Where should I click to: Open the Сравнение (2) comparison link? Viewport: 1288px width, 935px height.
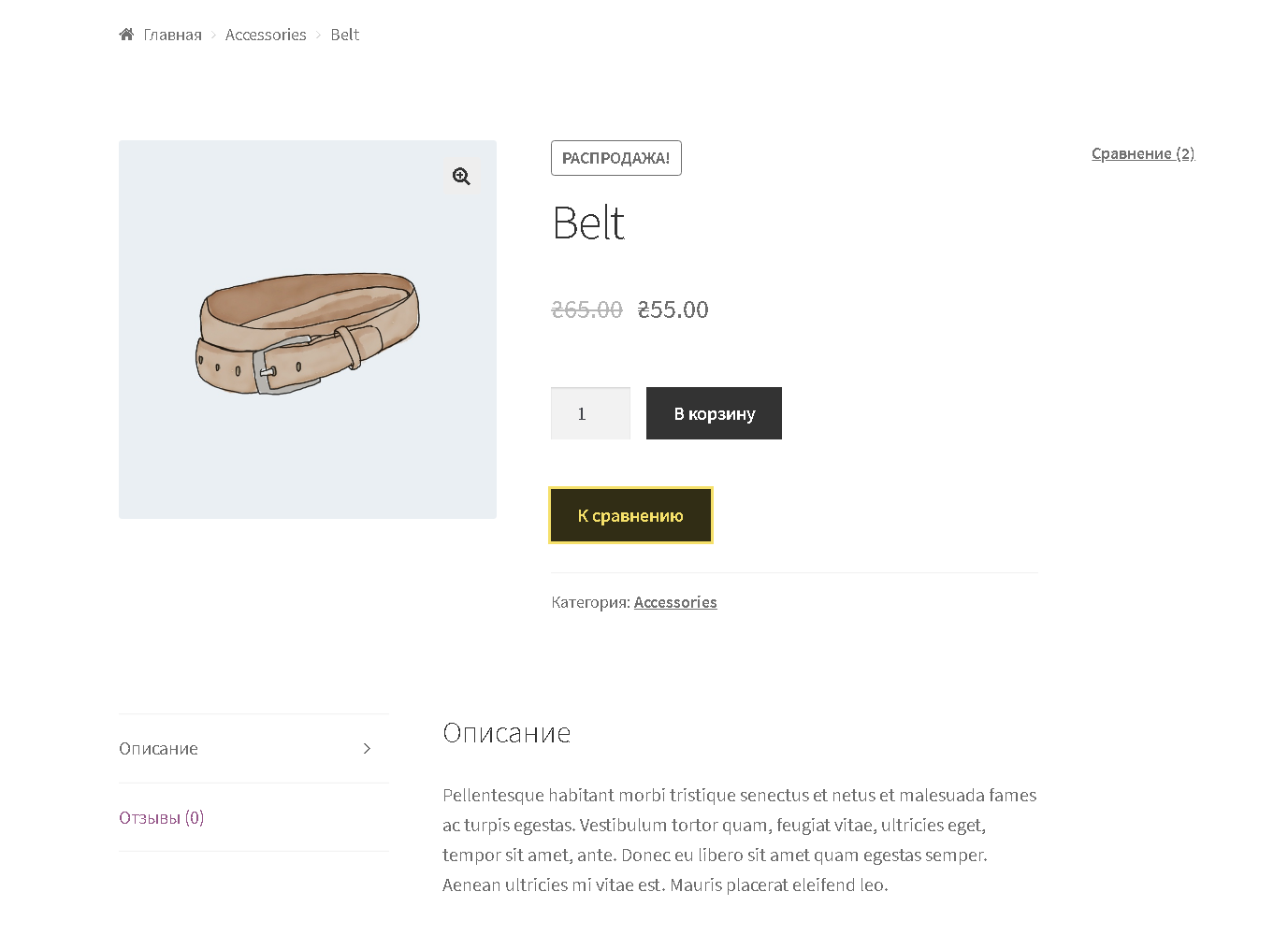[1143, 153]
